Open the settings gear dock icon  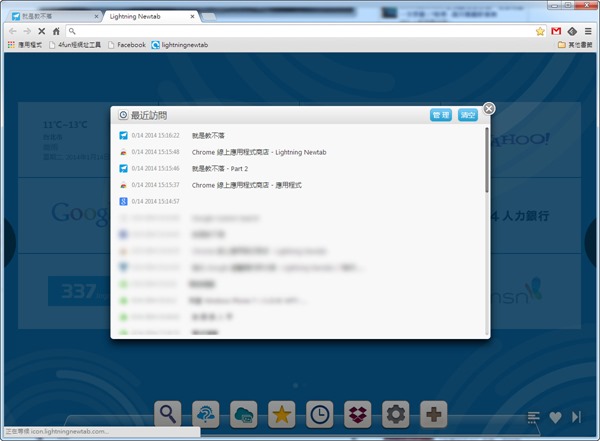click(396, 414)
